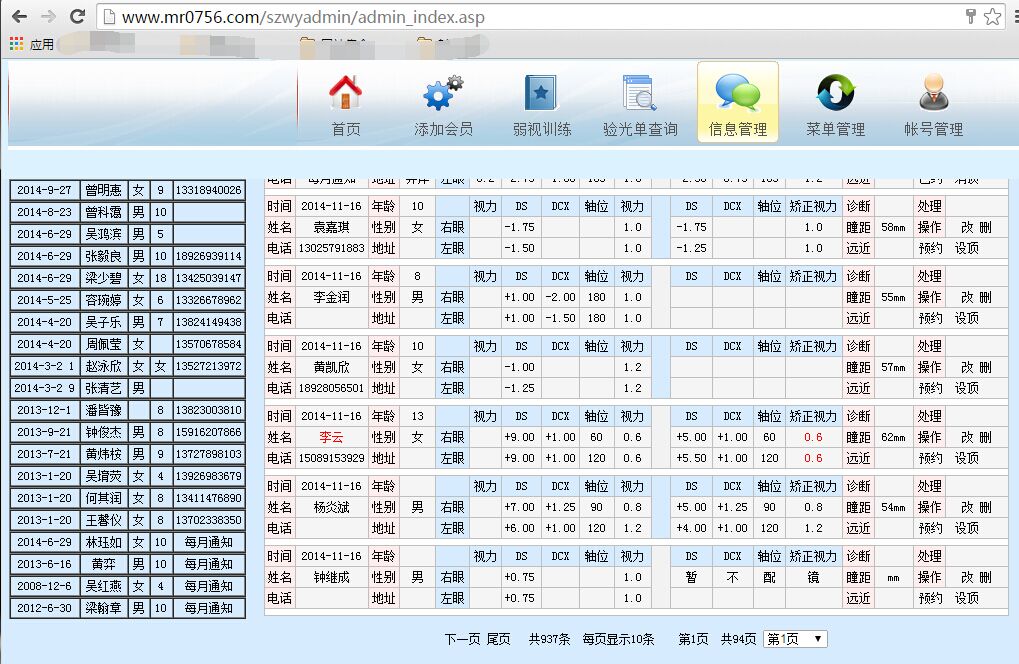Select name 袁嘉琪 in record table

(x=331, y=227)
